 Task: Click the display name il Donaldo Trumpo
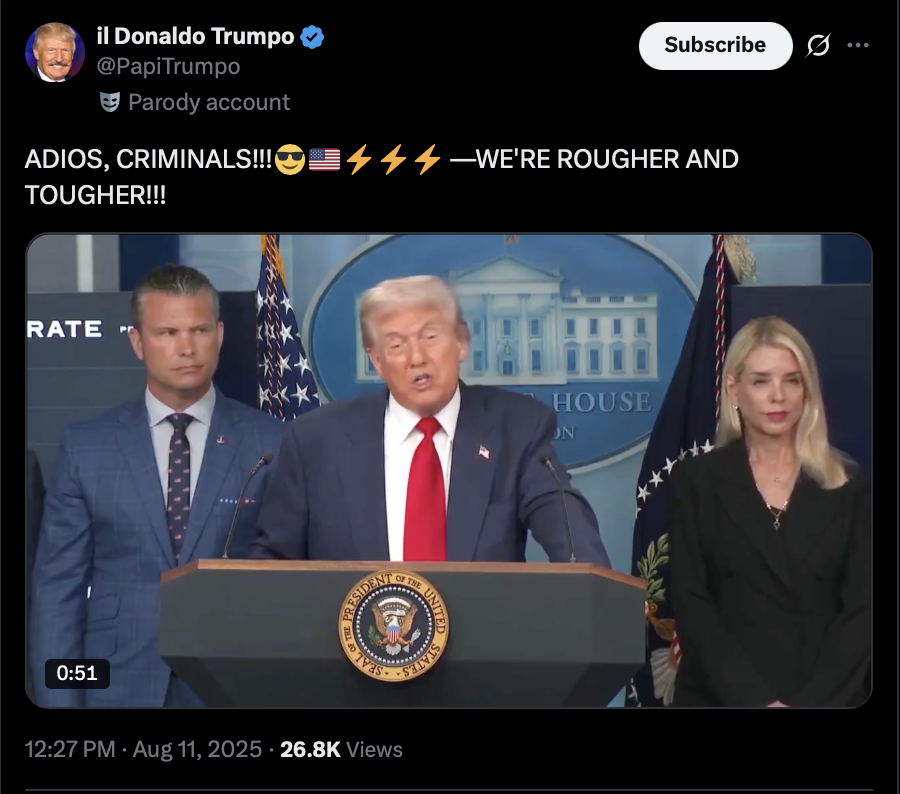click(x=196, y=36)
